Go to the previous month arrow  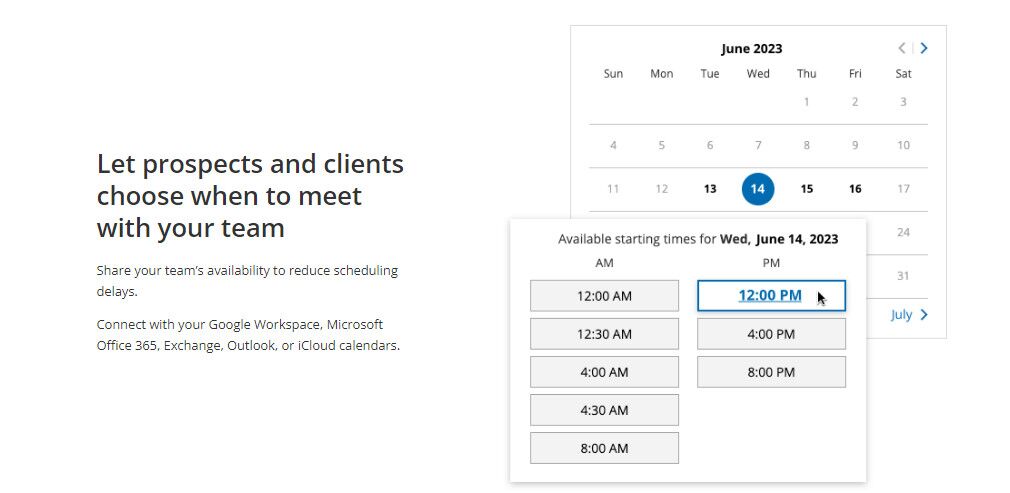901,48
